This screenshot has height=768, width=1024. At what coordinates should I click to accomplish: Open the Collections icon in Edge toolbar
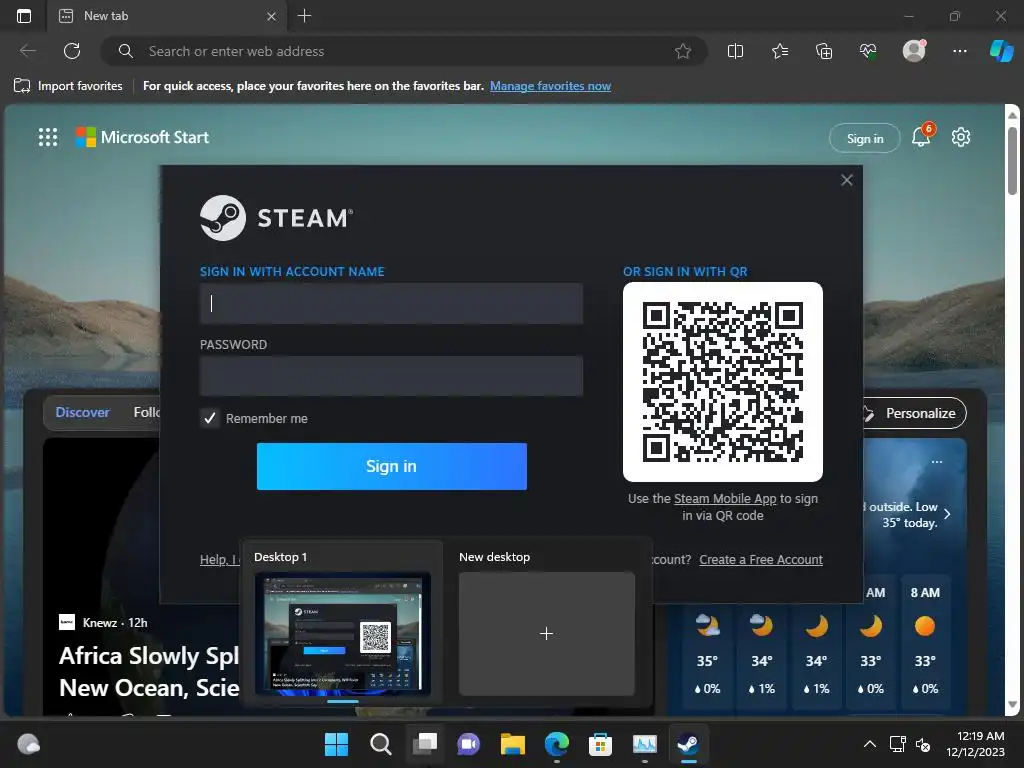(x=824, y=51)
